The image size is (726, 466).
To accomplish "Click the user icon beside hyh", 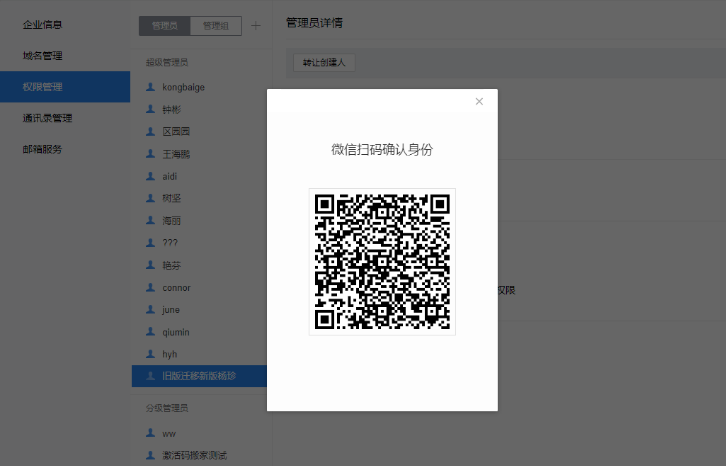I will 150,353.
